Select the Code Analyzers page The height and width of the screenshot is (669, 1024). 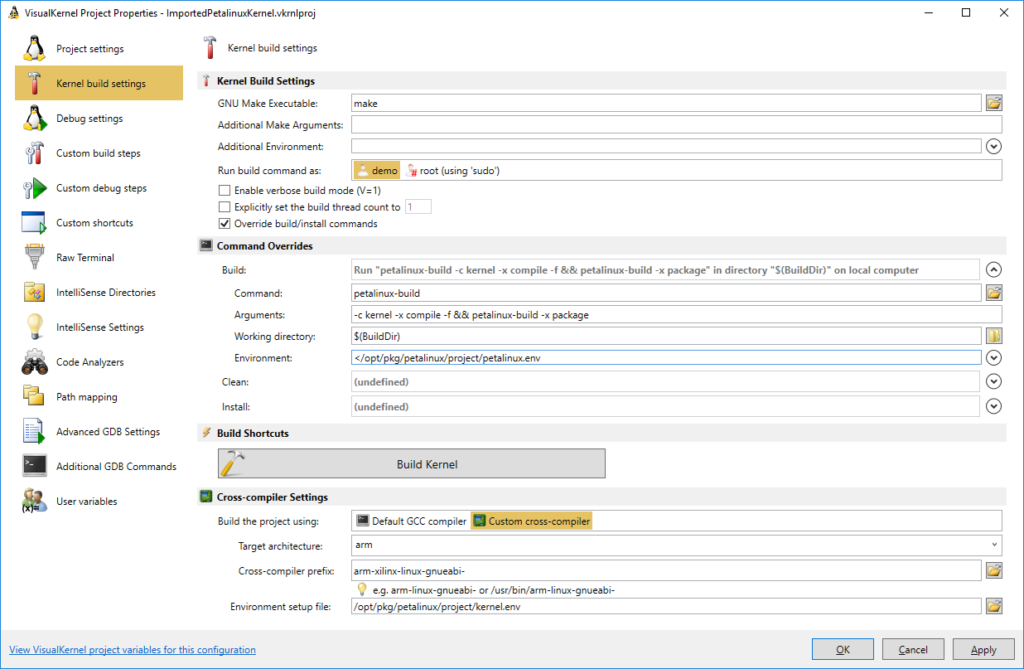click(93, 362)
